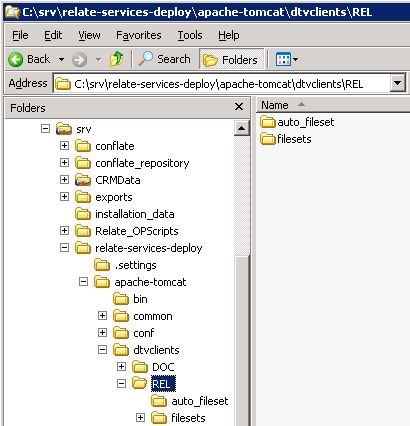Open the View menu
This screenshot has height=426, width=410.
[89, 35]
